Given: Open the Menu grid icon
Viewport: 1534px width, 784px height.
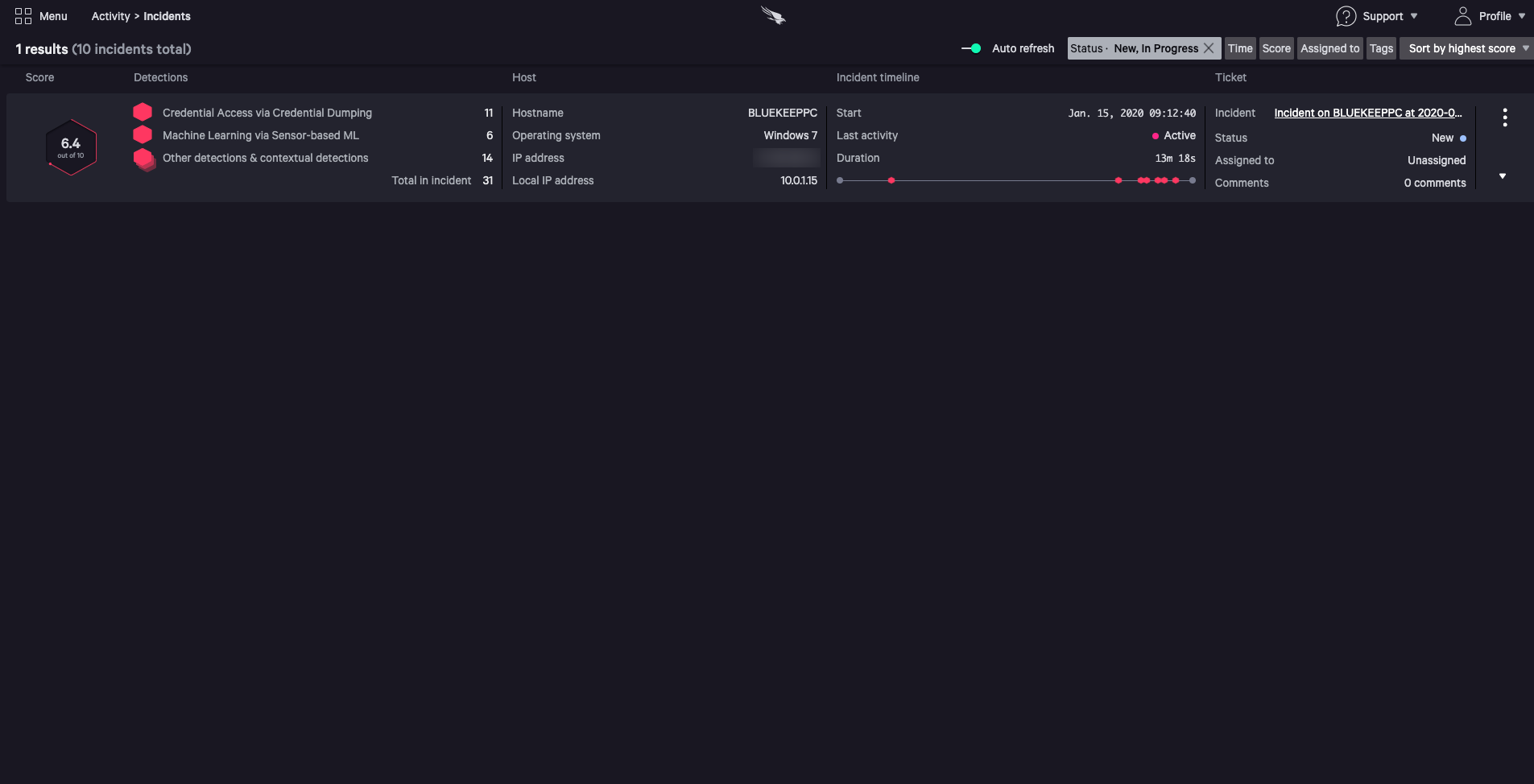Looking at the screenshot, I should pos(23,16).
